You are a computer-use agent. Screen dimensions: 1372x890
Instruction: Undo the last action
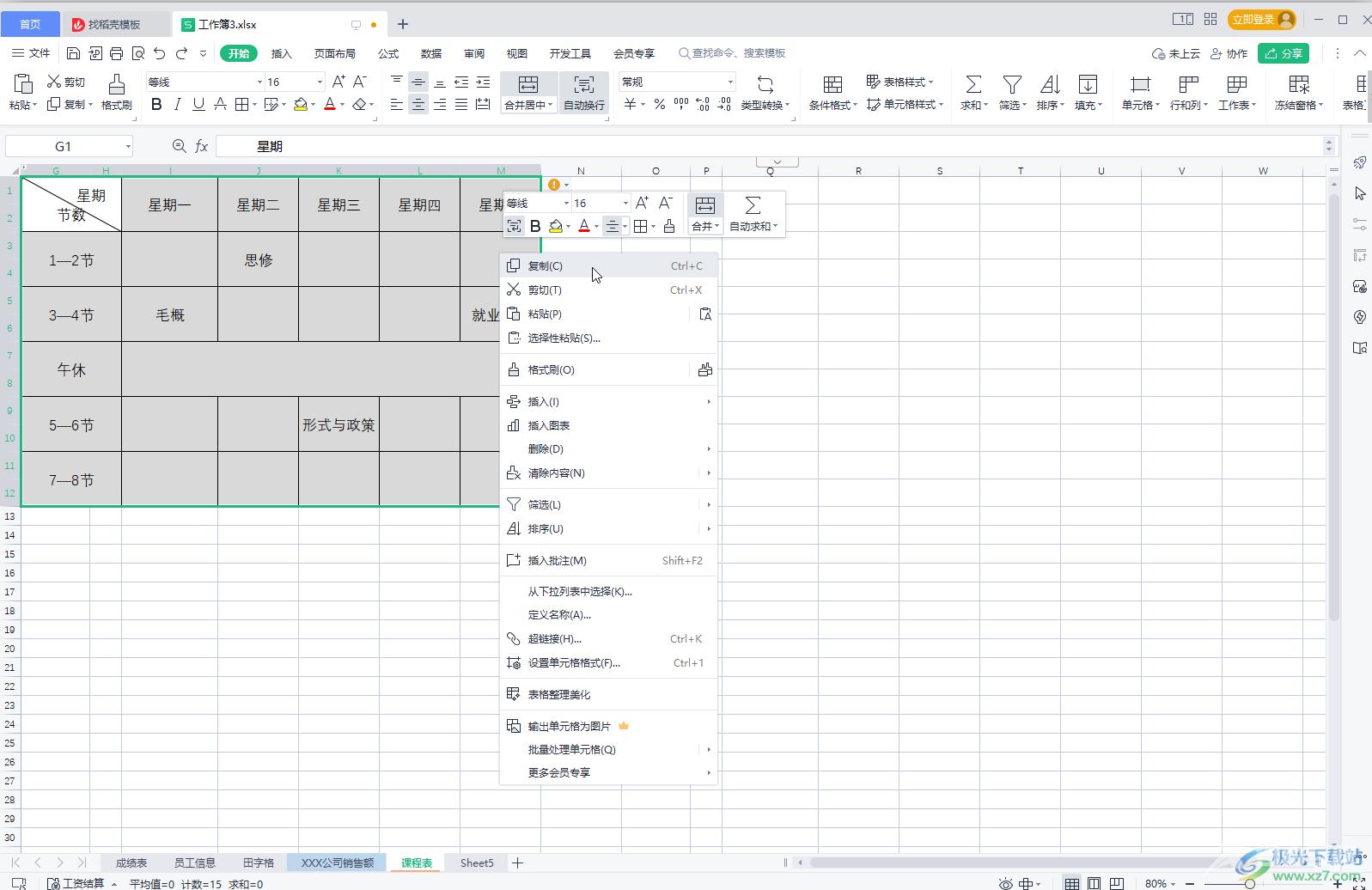tap(159, 53)
